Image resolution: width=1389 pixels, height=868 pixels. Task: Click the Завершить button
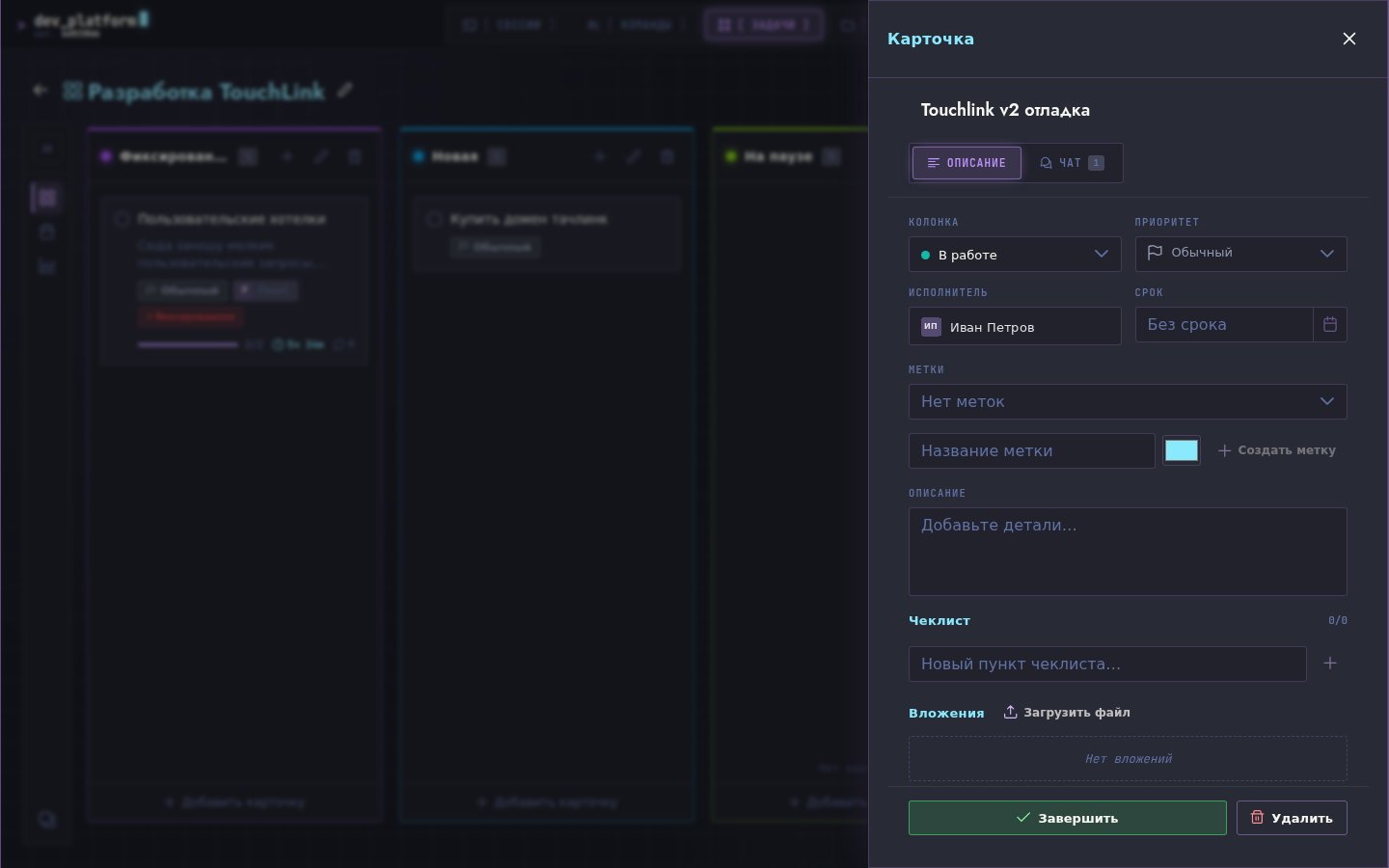1067,818
